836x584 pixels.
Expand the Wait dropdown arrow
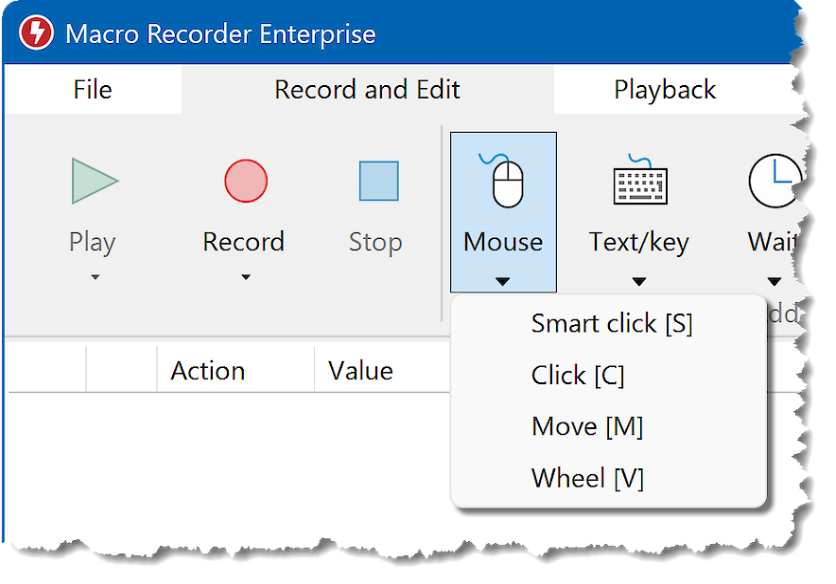(x=774, y=281)
